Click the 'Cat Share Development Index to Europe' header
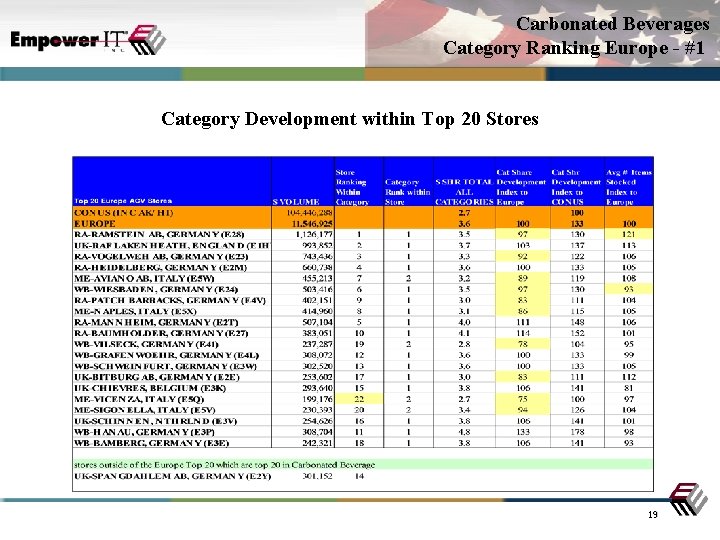 (x=521, y=187)
